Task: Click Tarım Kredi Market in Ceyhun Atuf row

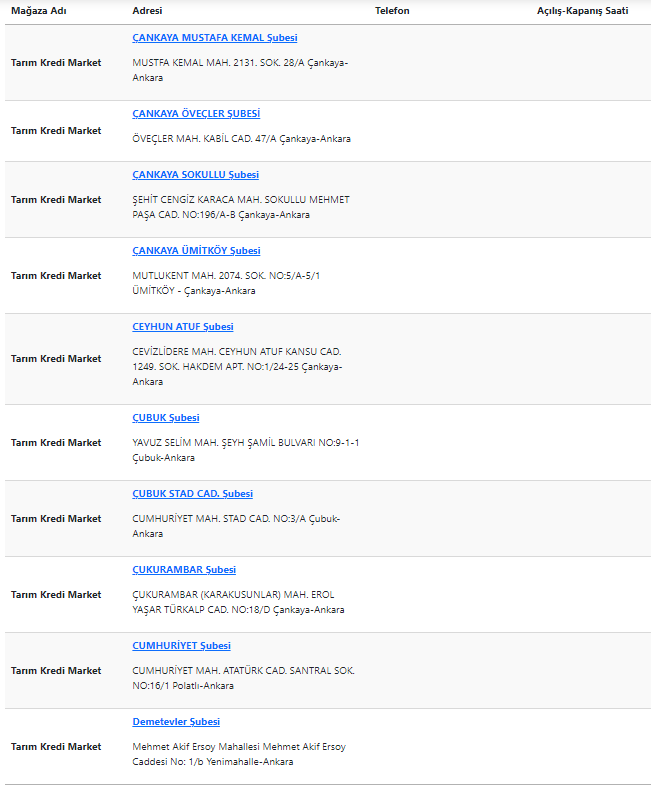Action: [56, 359]
